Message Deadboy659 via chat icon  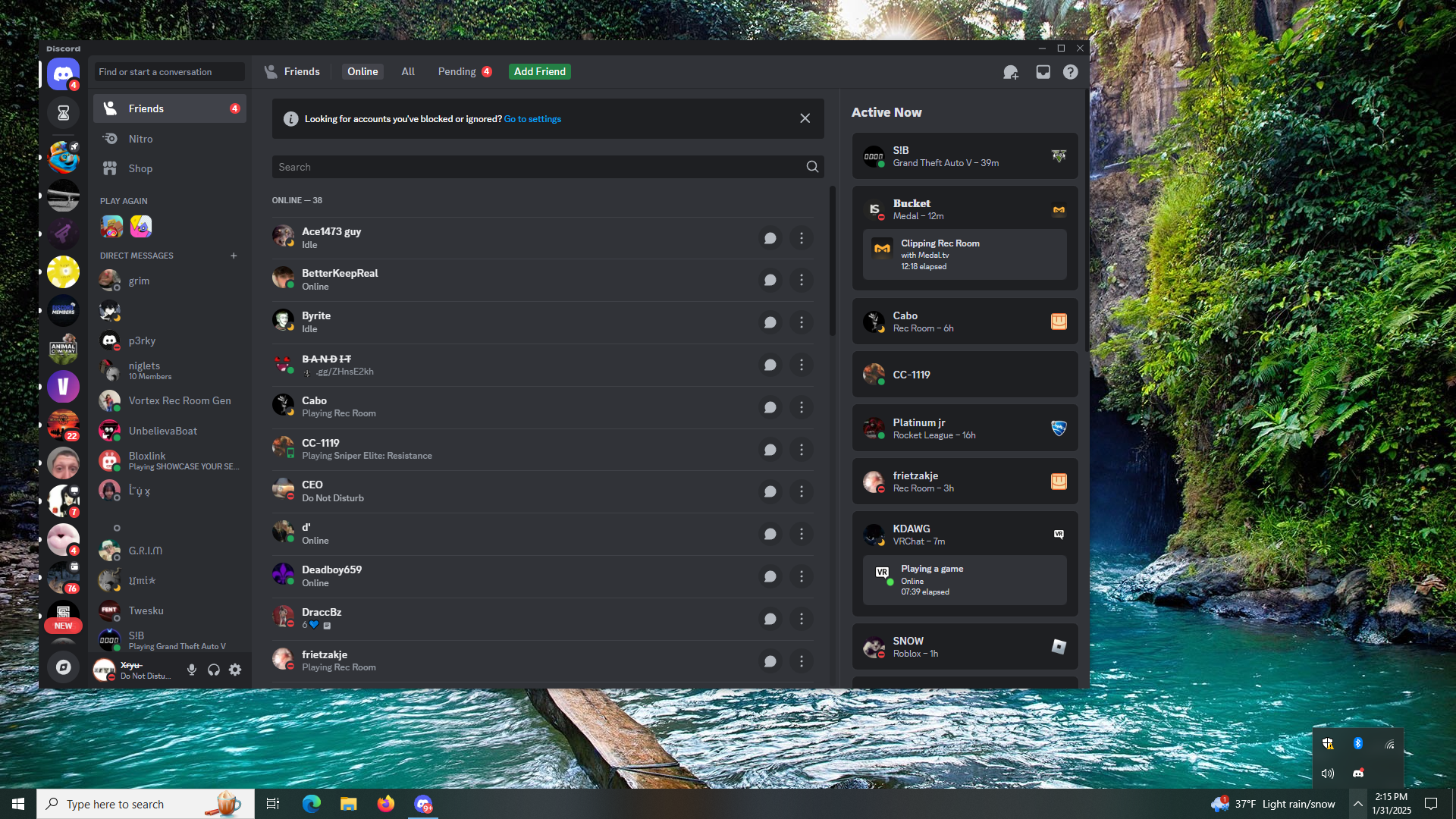click(770, 576)
